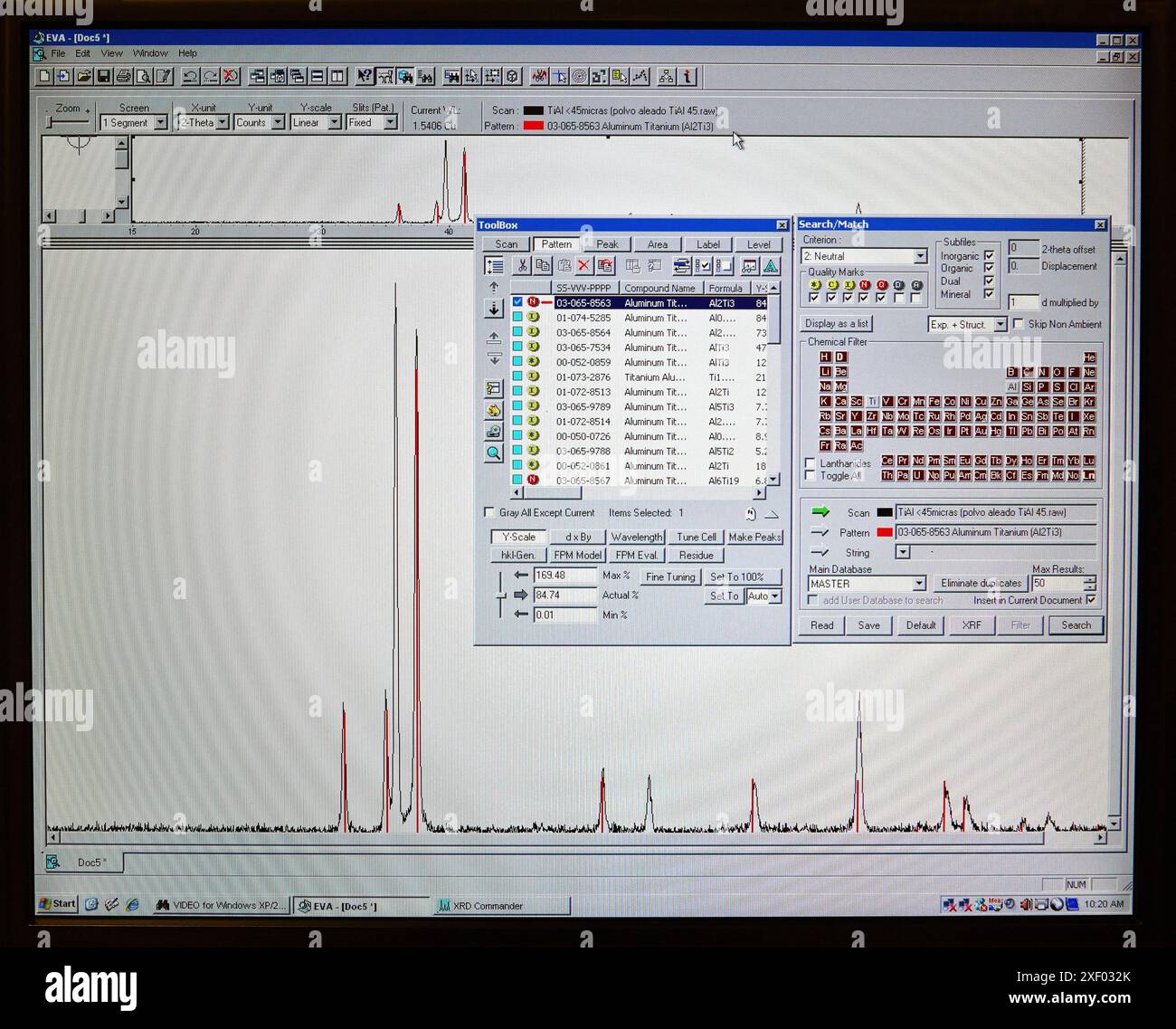1176x1029 pixels.
Task: Toggle checkbox for pattern 03-065-8563
Action: [517, 302]
